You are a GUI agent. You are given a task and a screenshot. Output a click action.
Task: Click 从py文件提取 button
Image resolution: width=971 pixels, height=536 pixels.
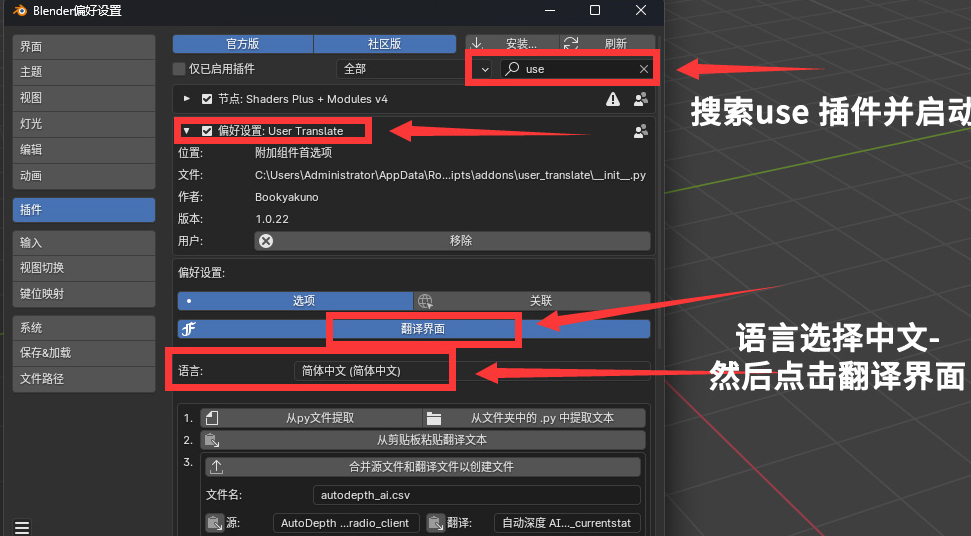pos(311,418)
